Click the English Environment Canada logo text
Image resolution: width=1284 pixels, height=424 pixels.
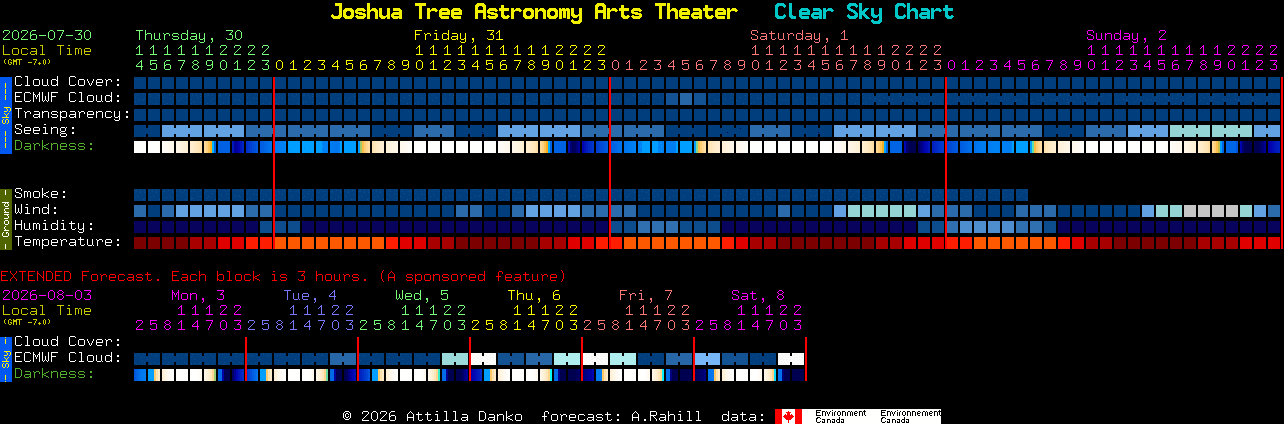tap(840, 416)
